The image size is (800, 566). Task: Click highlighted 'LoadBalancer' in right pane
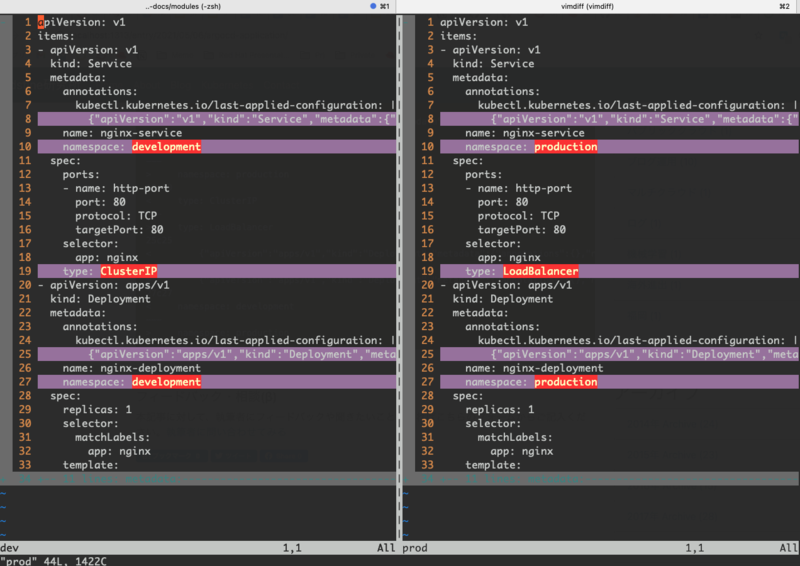coord(541,271)
